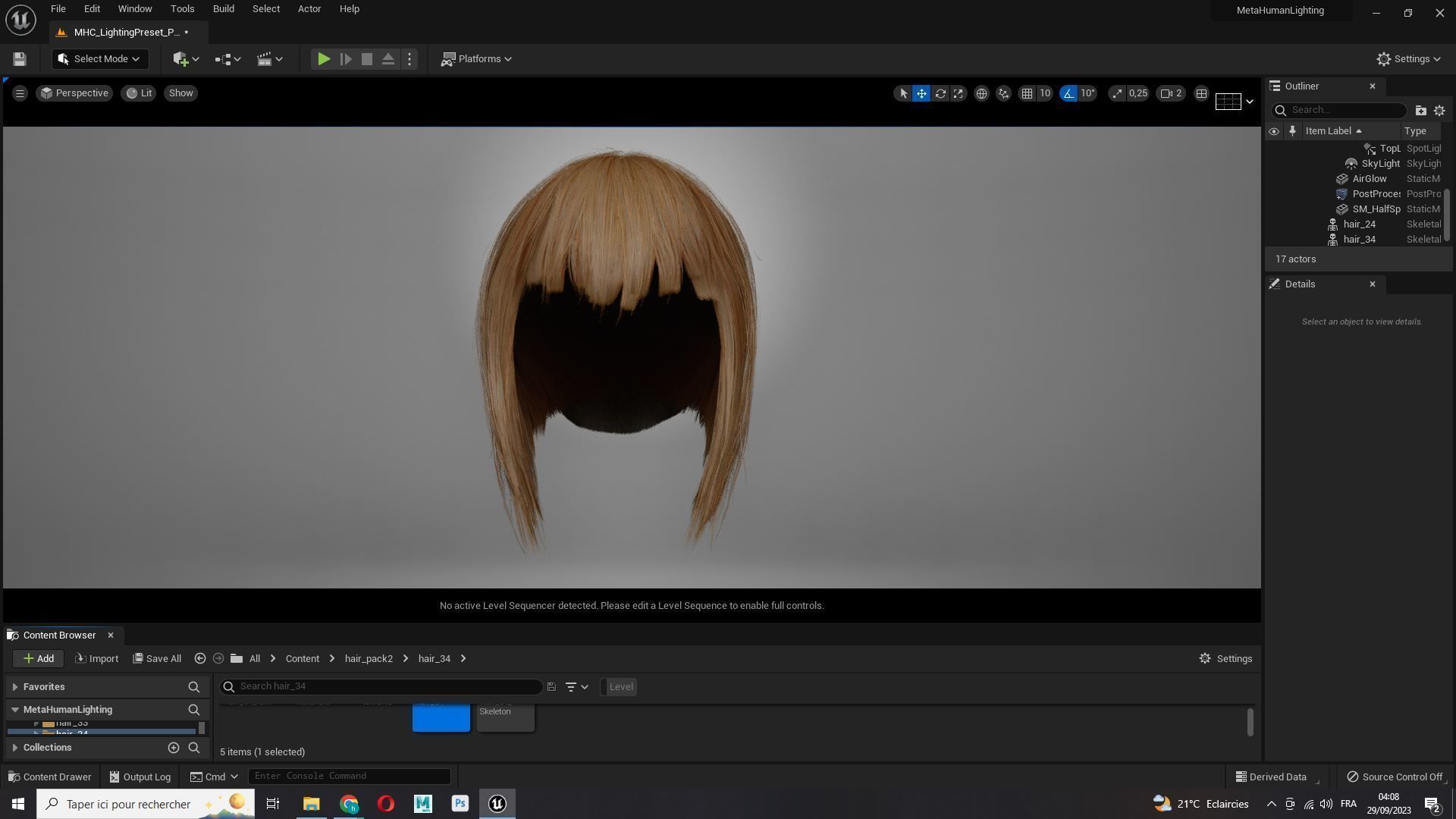Open the Cinematics clapperboard menu

click(269, 59)
